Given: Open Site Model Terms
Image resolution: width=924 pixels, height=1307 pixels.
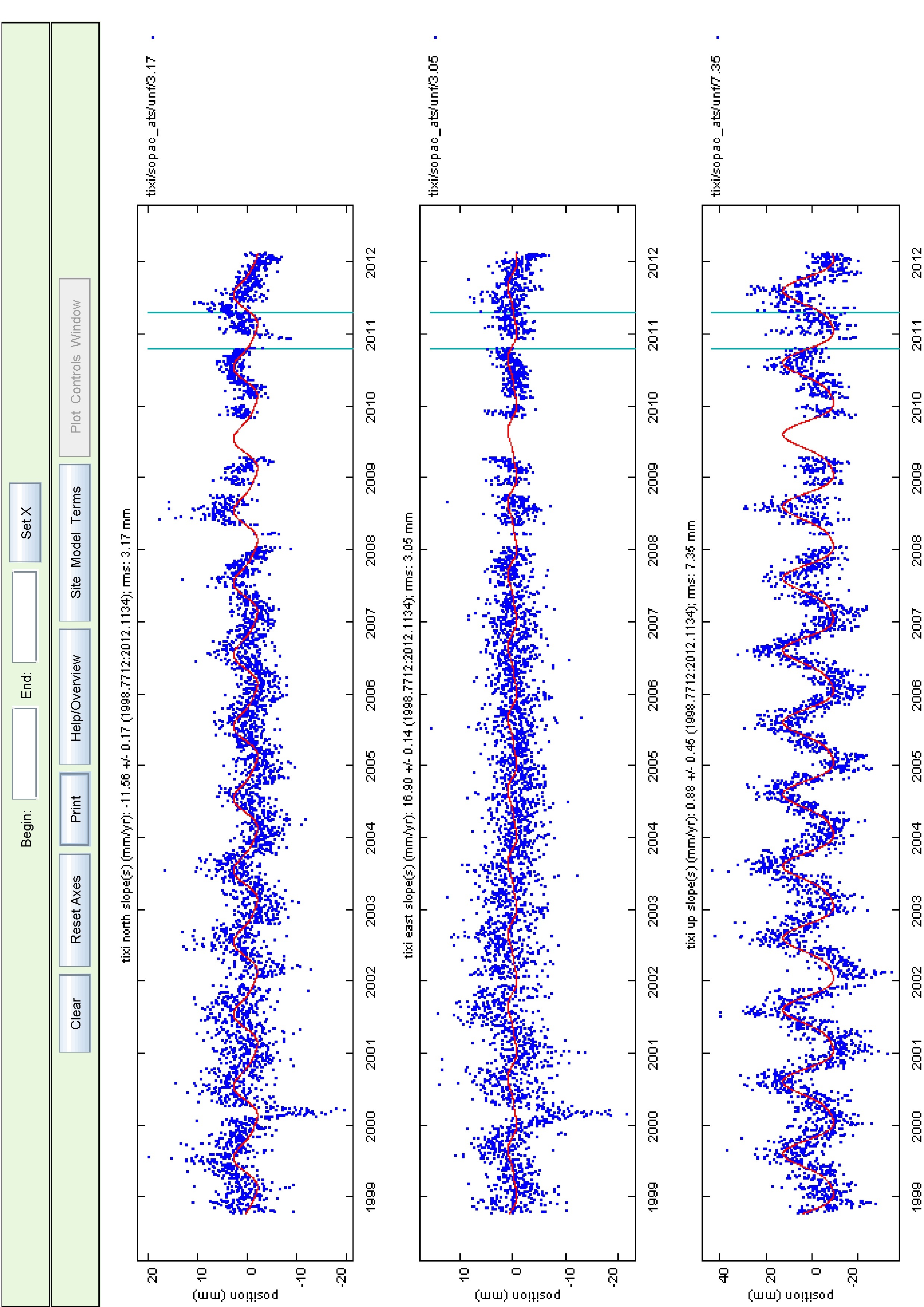Looking at the screenshot, I should pyautogui.click(x=75, y=542).
